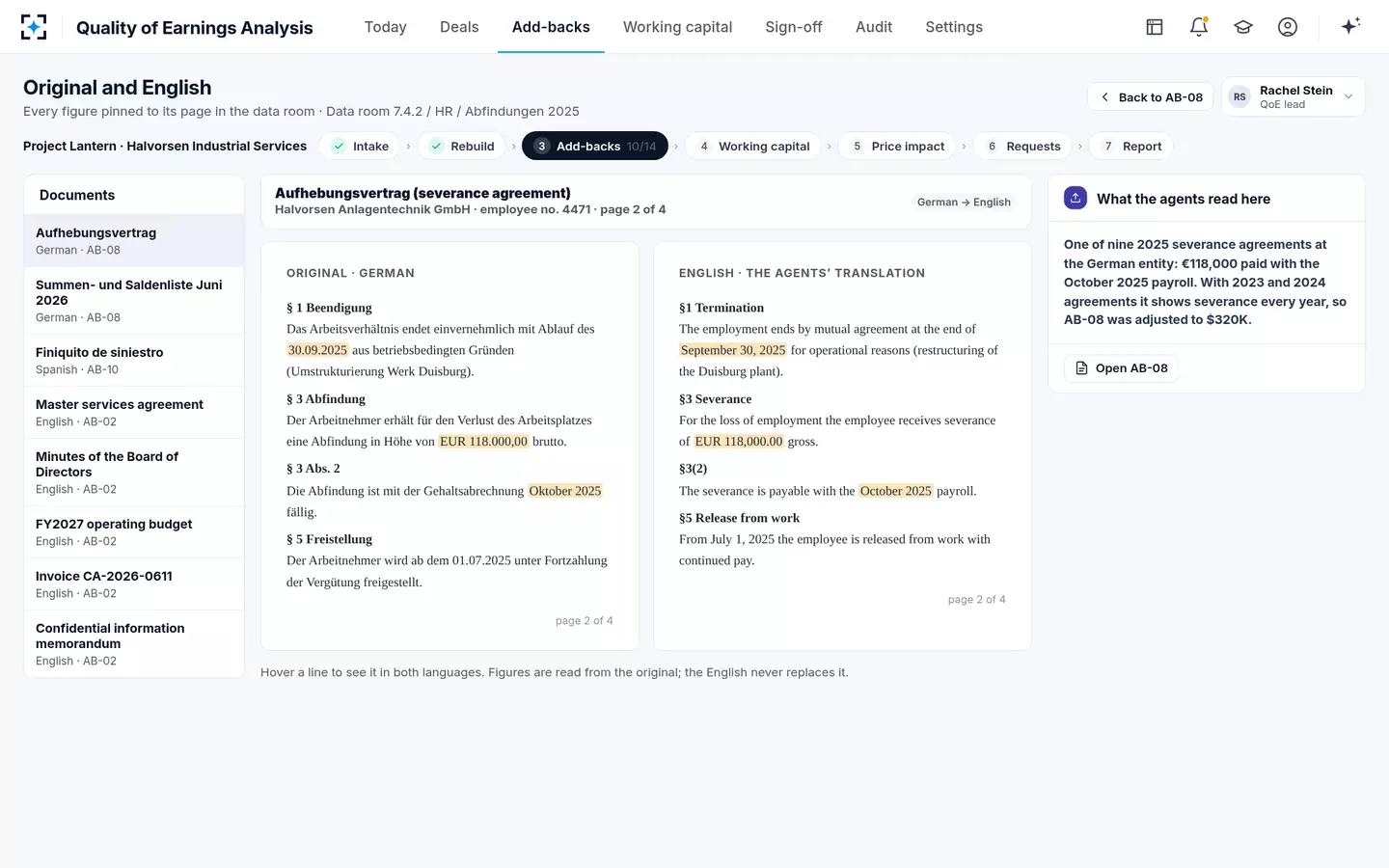Screen dimensions: 1389x868
Task: Click the upload icon beside agents heading
Action: click(1076, 198)
